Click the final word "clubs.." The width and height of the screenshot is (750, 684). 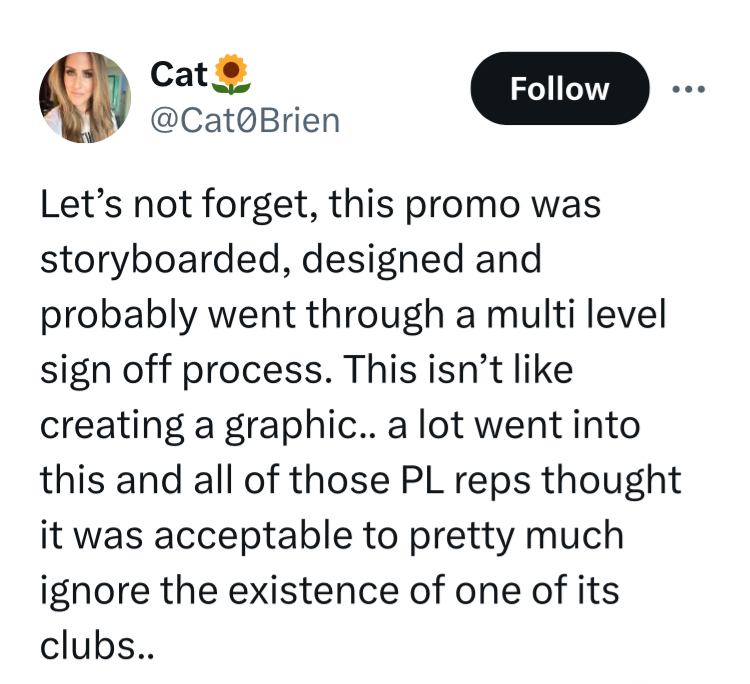point(97,646)
